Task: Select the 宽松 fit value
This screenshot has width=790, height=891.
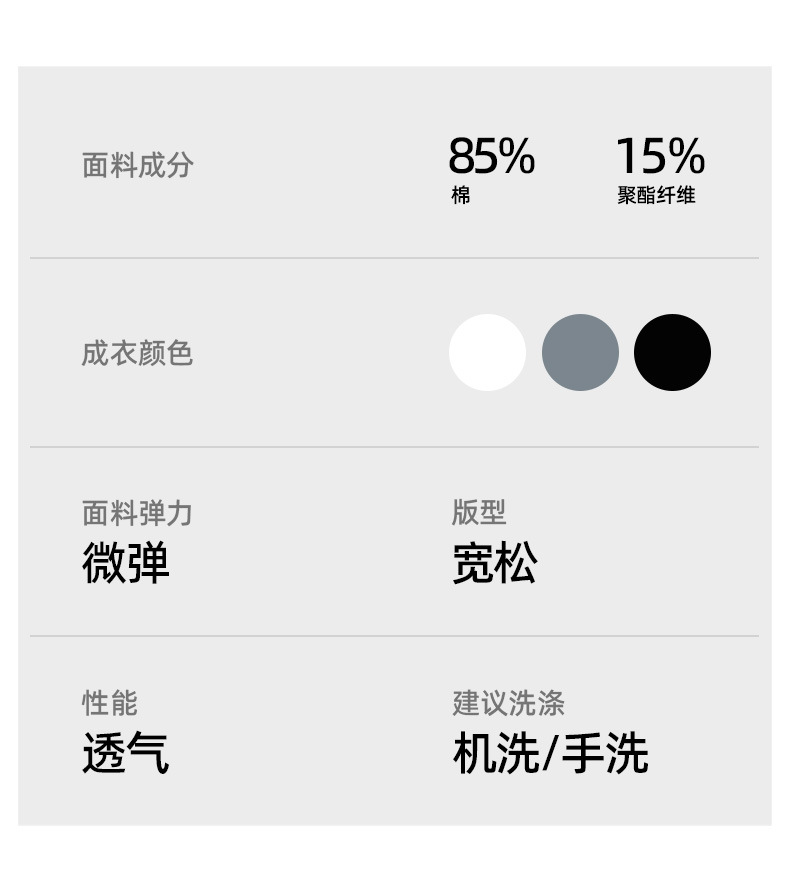Action: point(494,564)
